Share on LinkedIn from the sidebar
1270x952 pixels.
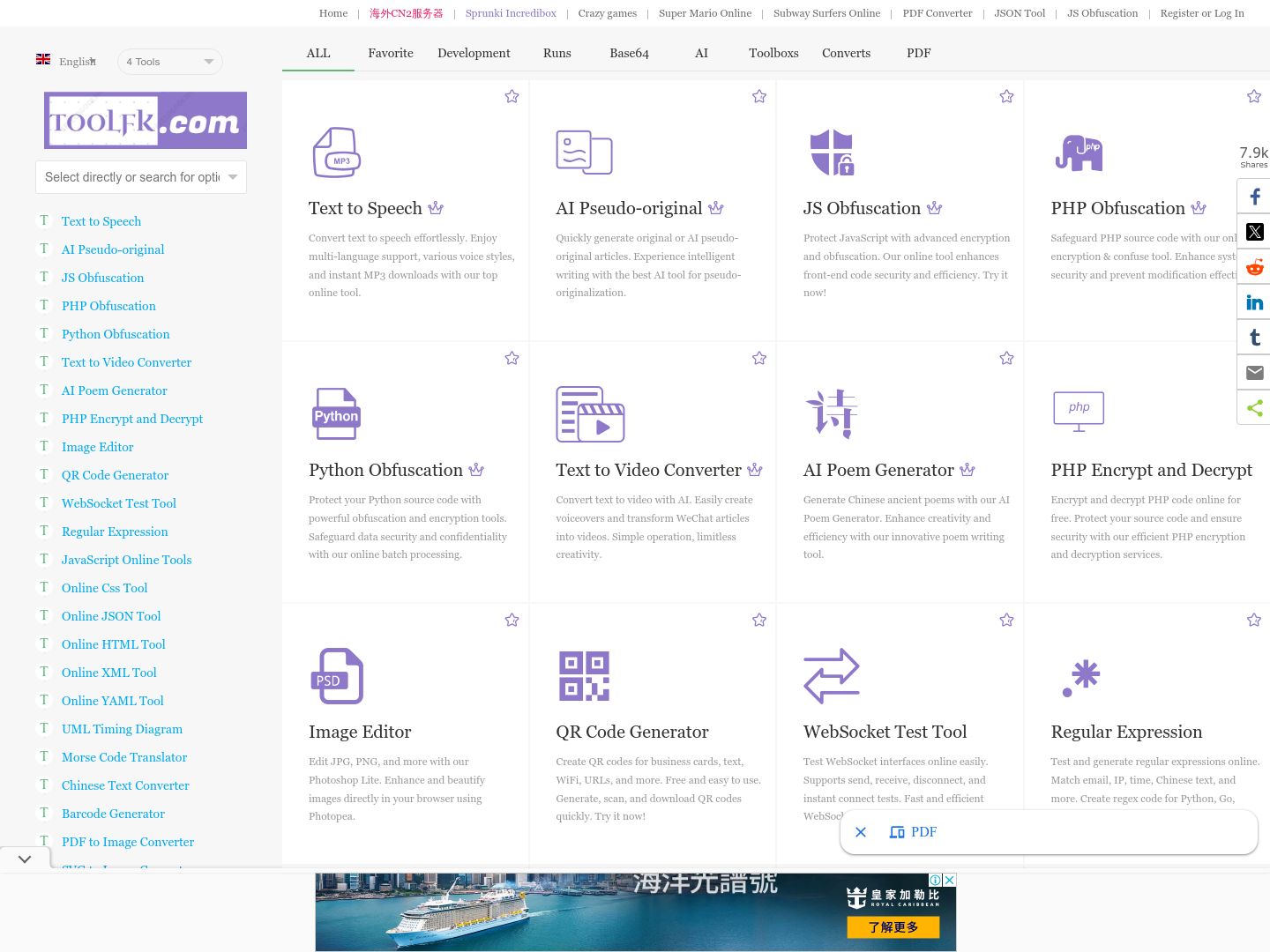(x=1254, y=302)
